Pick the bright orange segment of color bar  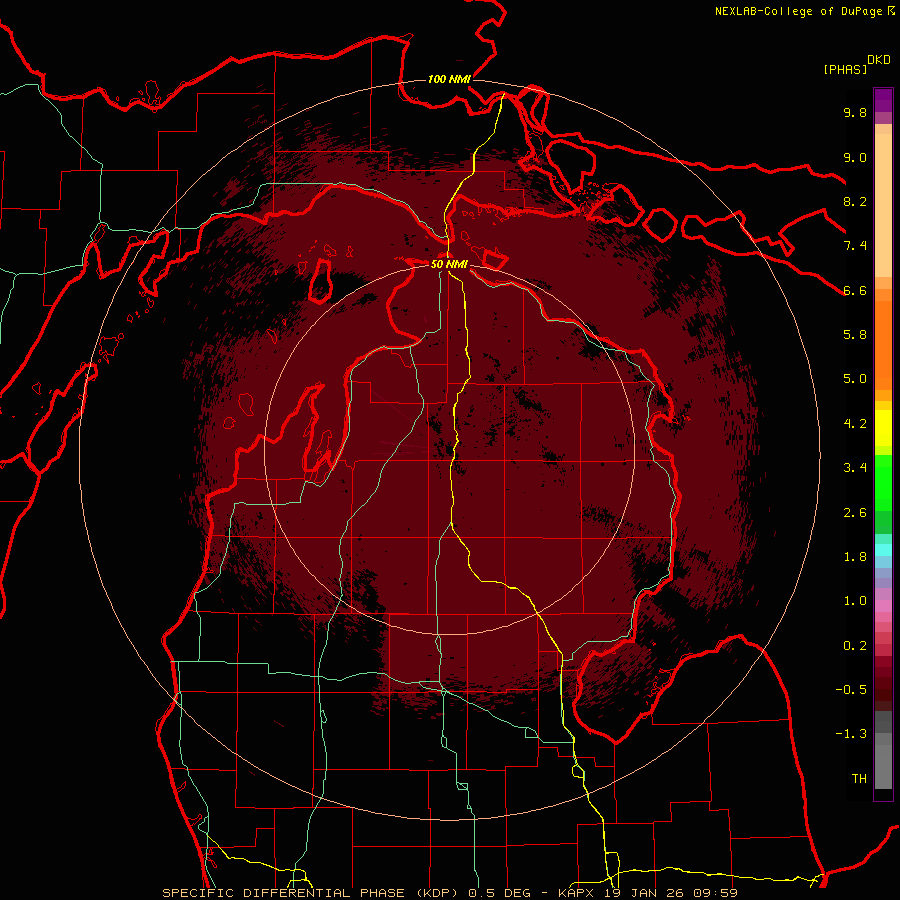[x=883, y=346]
